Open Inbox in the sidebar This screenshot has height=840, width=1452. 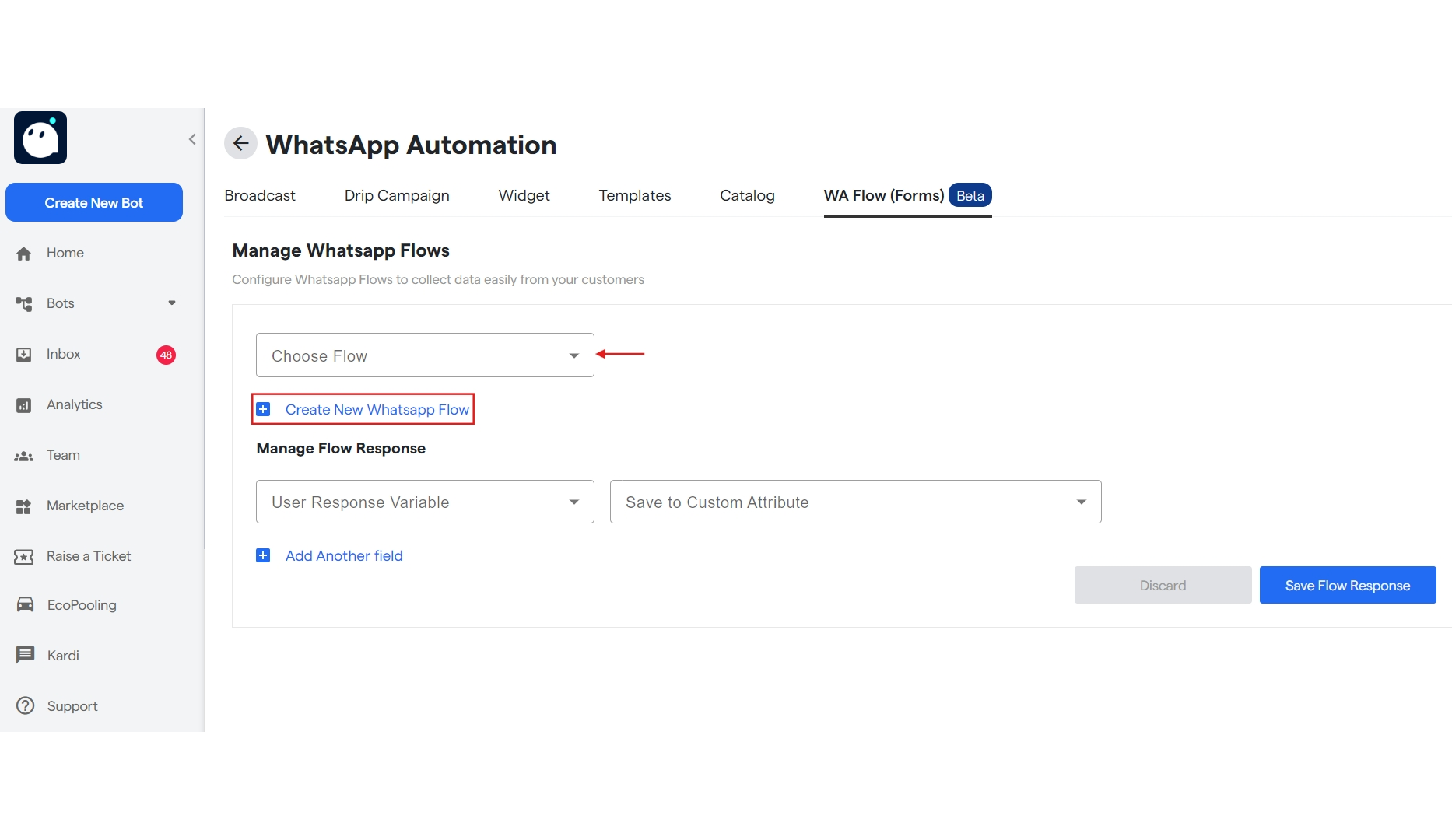tap(63, 354)
